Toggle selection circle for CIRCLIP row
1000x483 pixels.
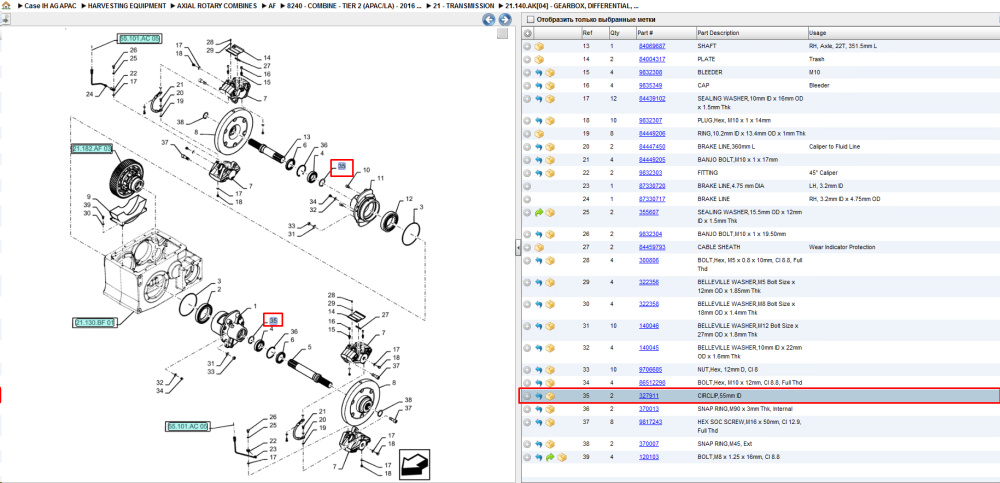pos(527,396)
